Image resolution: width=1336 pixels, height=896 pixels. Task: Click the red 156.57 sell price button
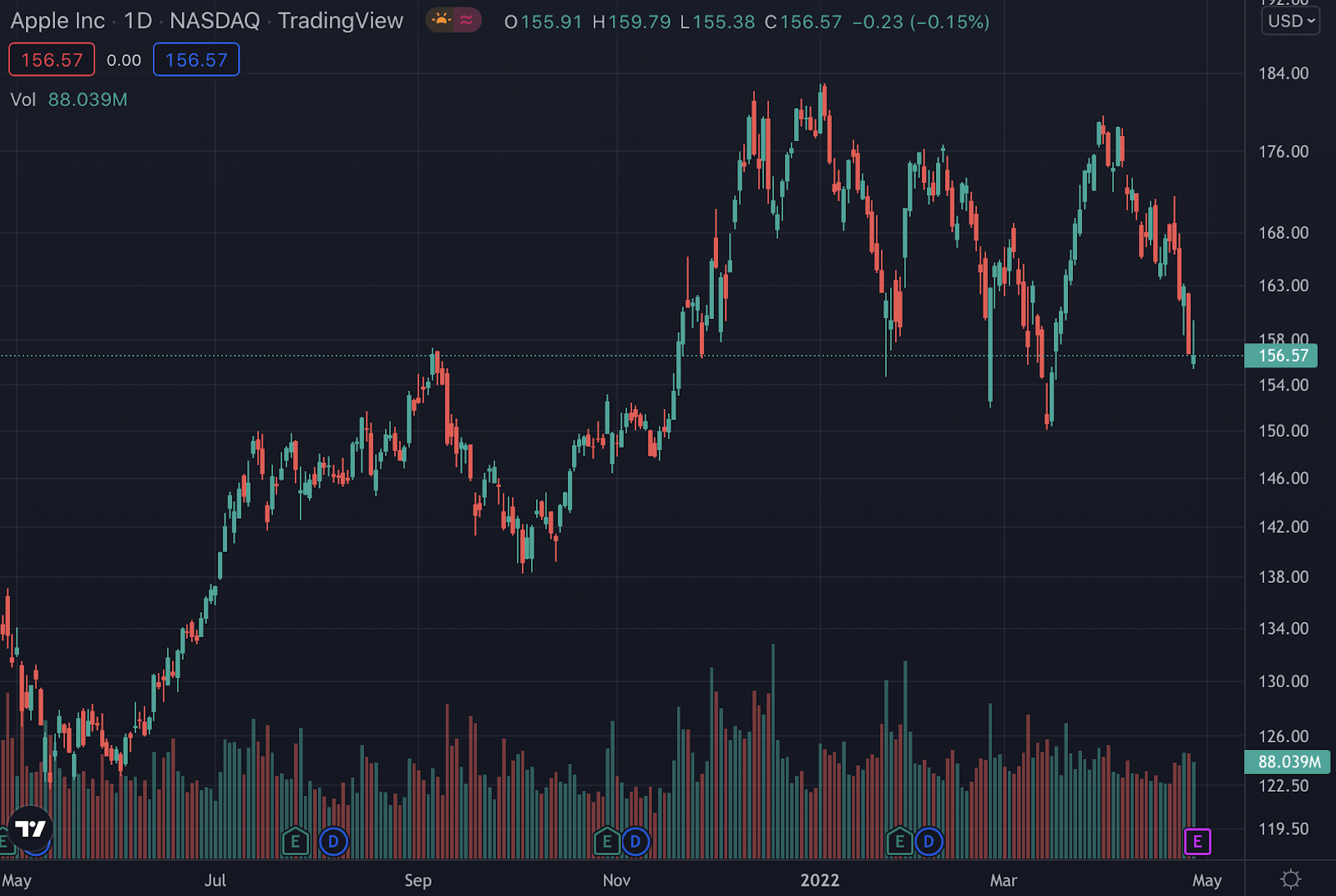coord(52,60)
